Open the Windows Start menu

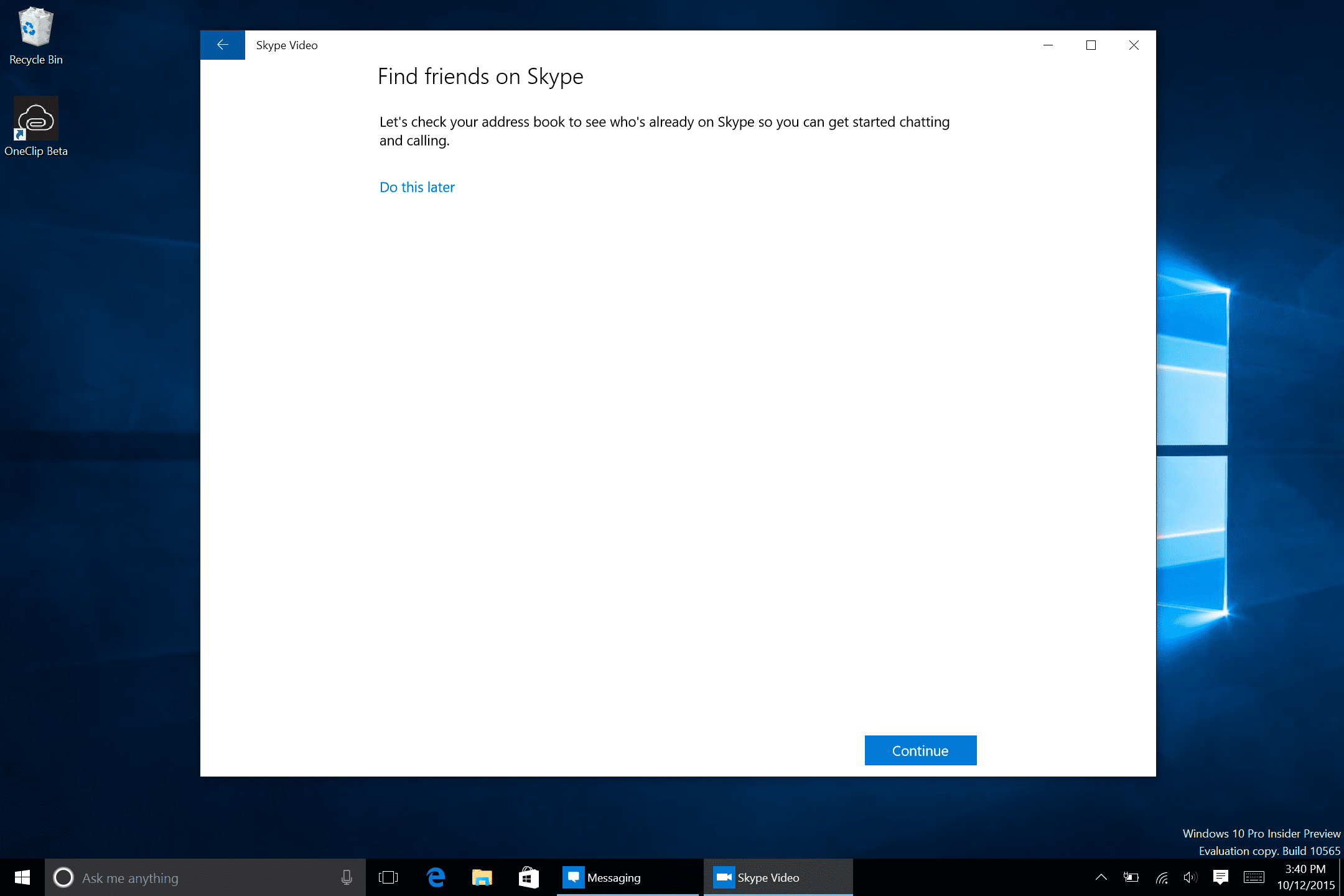tap(22, 877)
